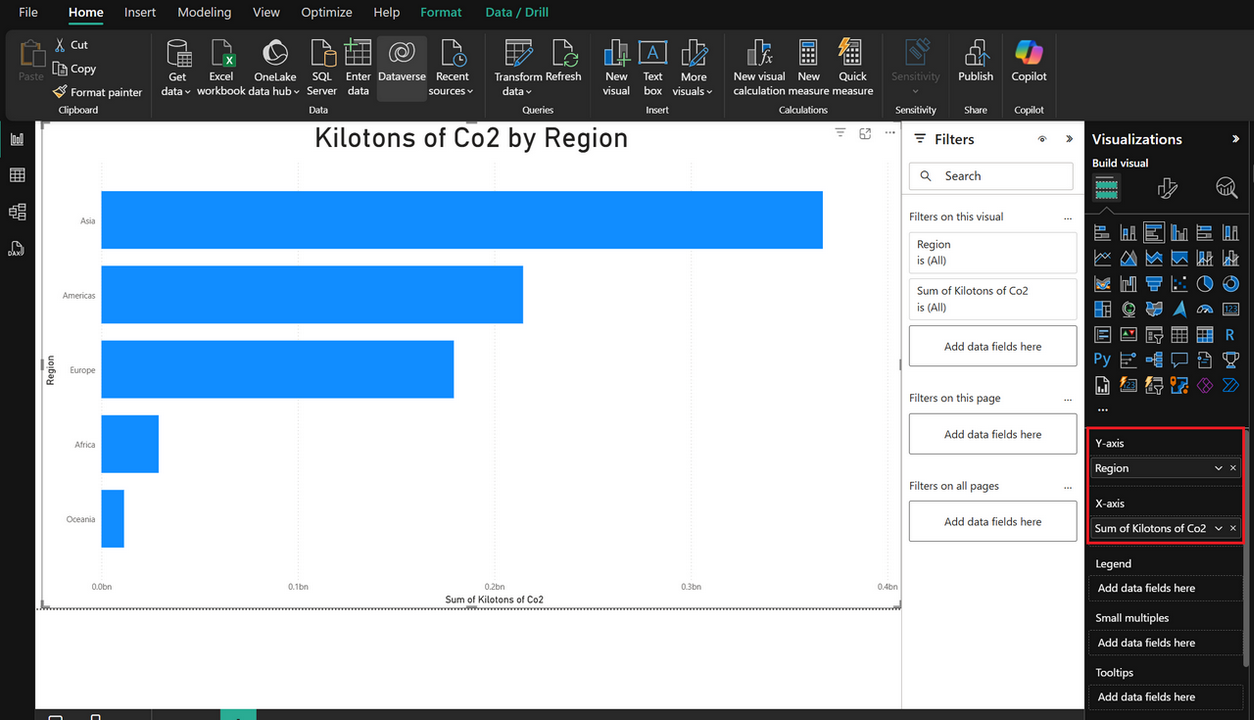1254x720 pixels.
Task: Pick the Scatter chart visualization icon
Action: pos(1179,284)
